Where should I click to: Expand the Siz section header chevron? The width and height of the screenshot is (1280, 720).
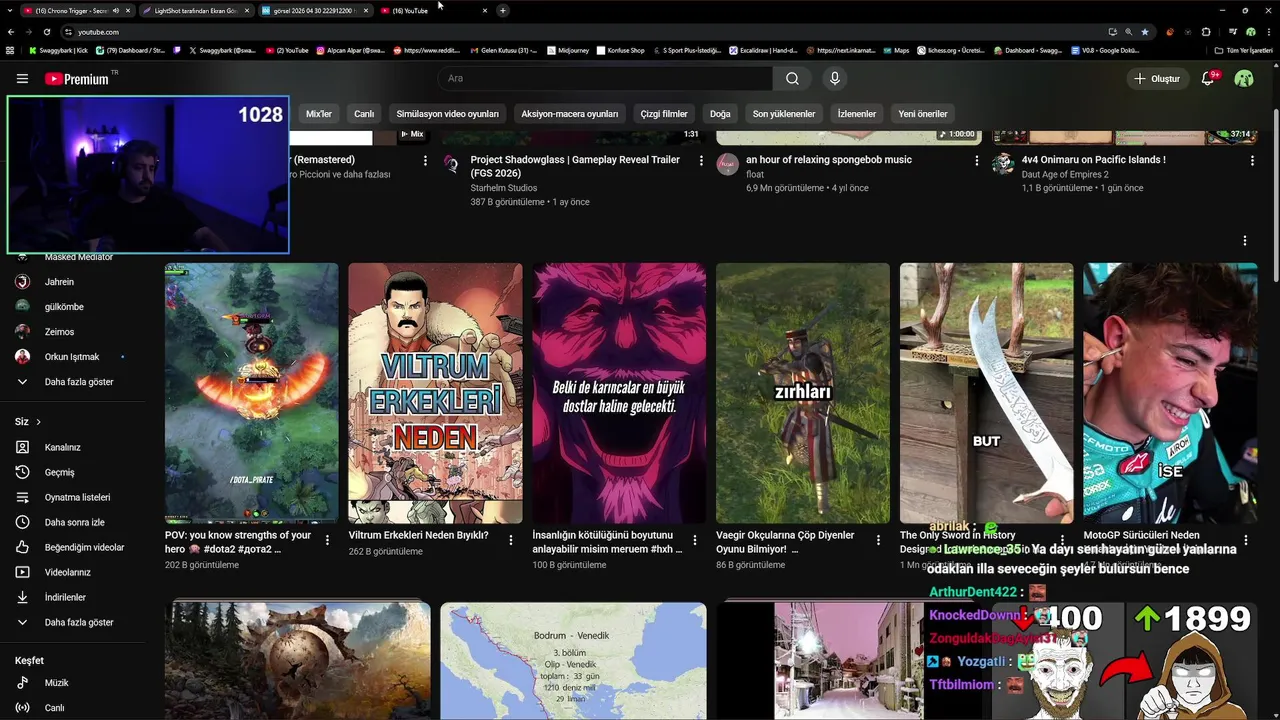pos(38,422)
